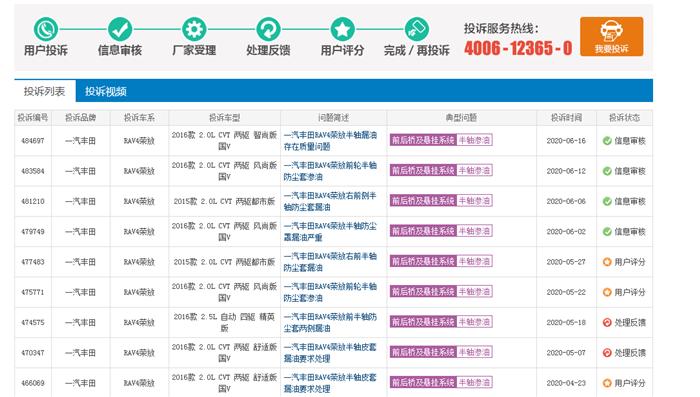This screenshot has height=397, width=700.
Task: Open problem summary link in row 475771
Action: coord(330,293)
